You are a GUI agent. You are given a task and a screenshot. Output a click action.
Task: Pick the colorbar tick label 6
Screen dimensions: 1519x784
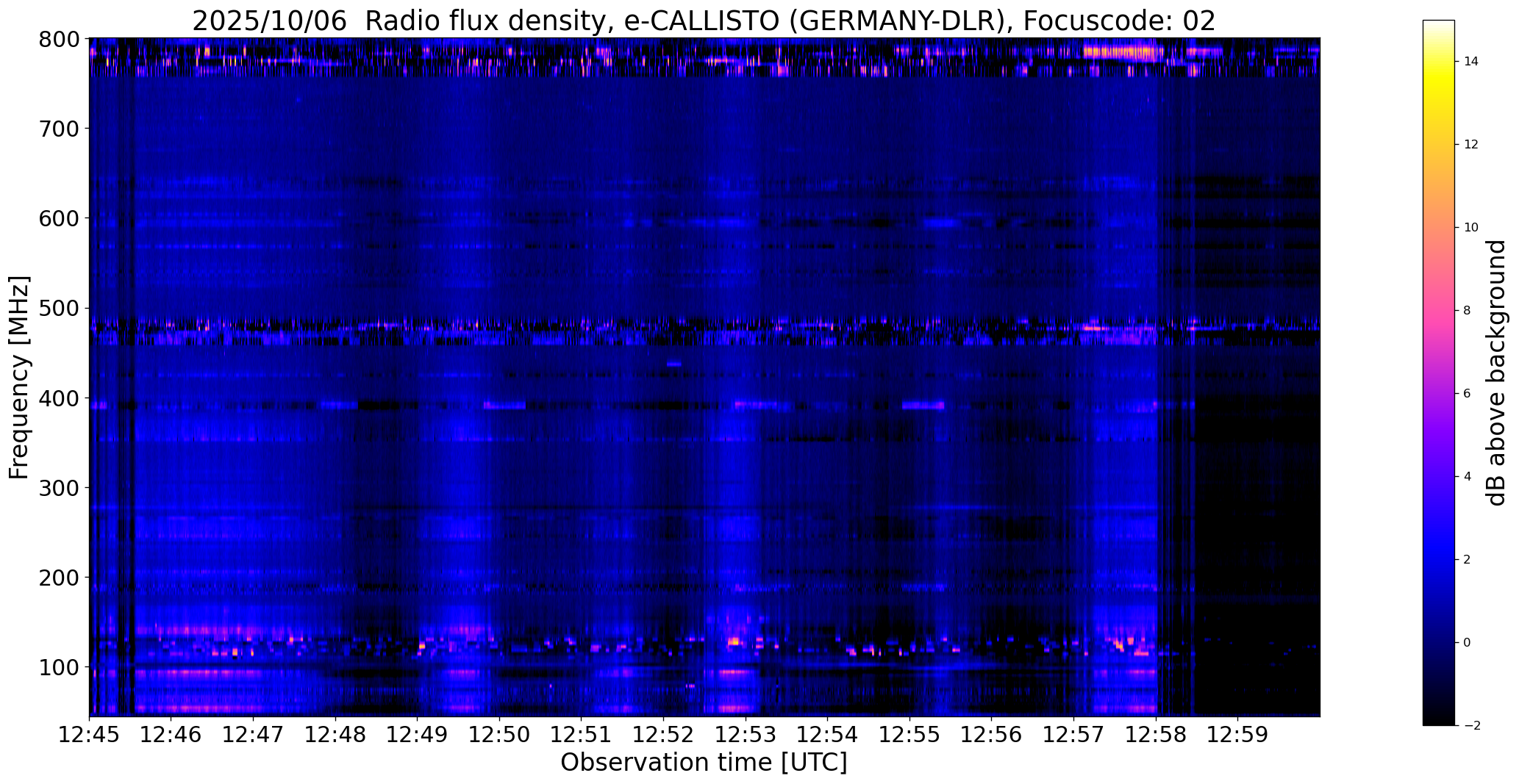click(x=1468, y=394)
